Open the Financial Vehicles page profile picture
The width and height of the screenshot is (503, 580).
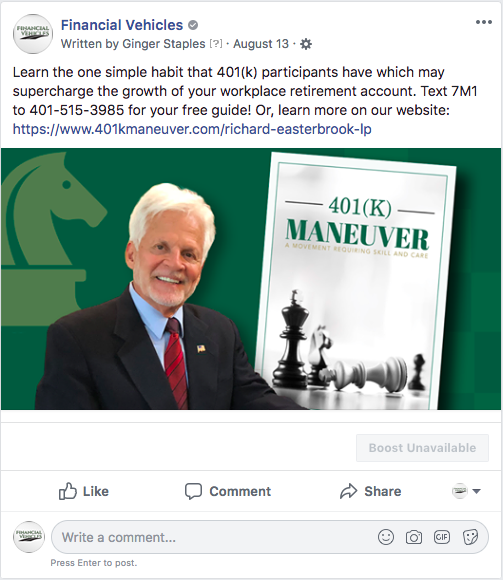pos(33,34)
